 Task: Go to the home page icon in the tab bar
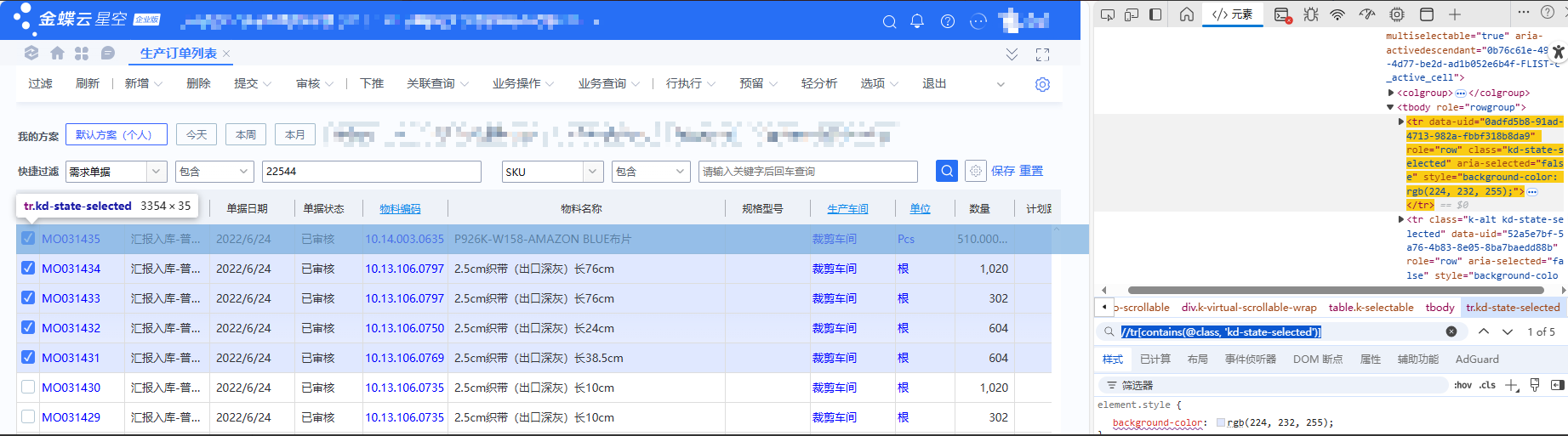[x=57, y=53]
